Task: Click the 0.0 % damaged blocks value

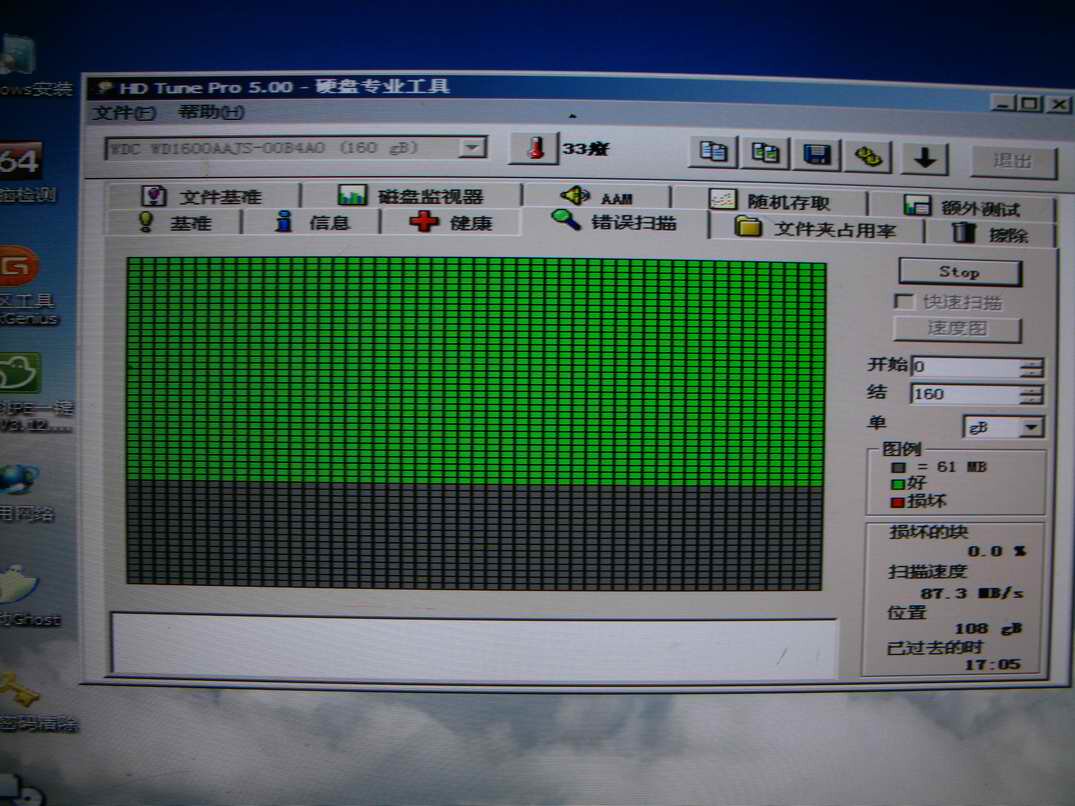Action: point(997,551)
